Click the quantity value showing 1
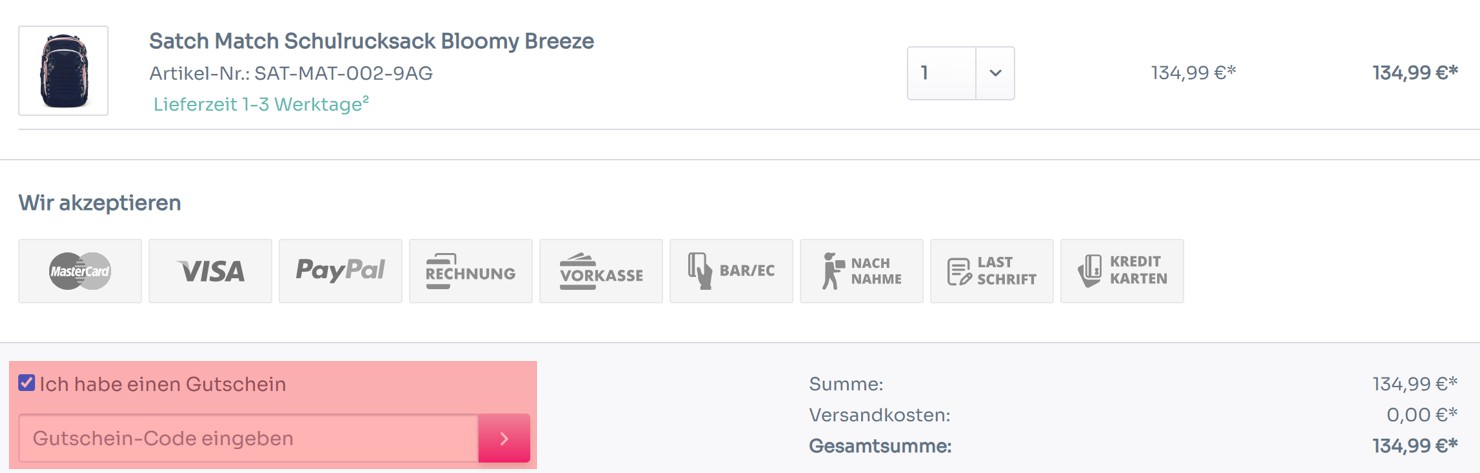The image size is (1480, 473). pos(942,73)
